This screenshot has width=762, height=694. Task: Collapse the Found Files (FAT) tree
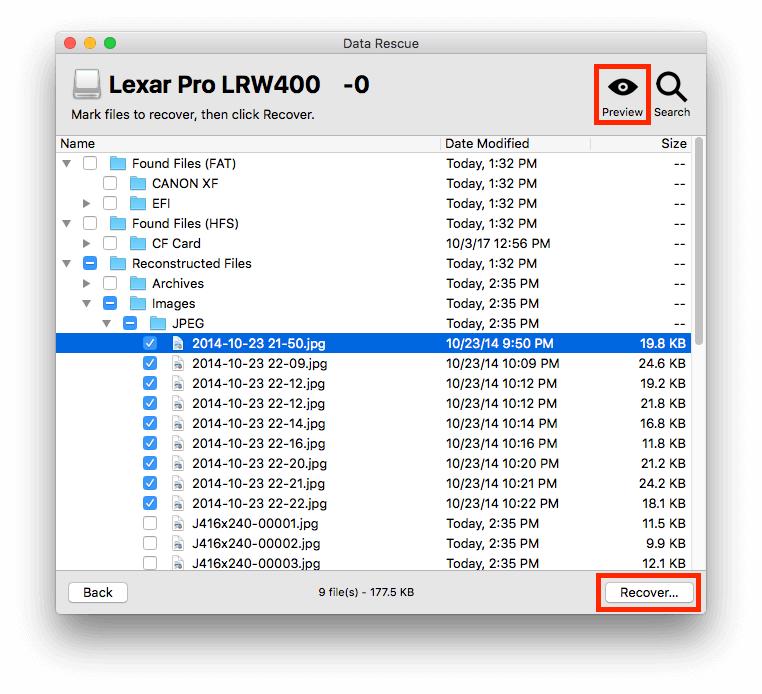[67, 164]
